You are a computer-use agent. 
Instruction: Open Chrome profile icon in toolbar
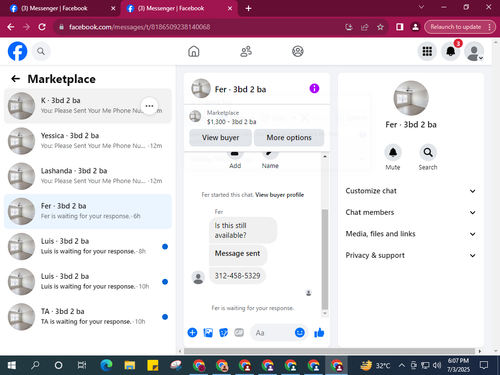pyautogui.click(x=415, y=27)
